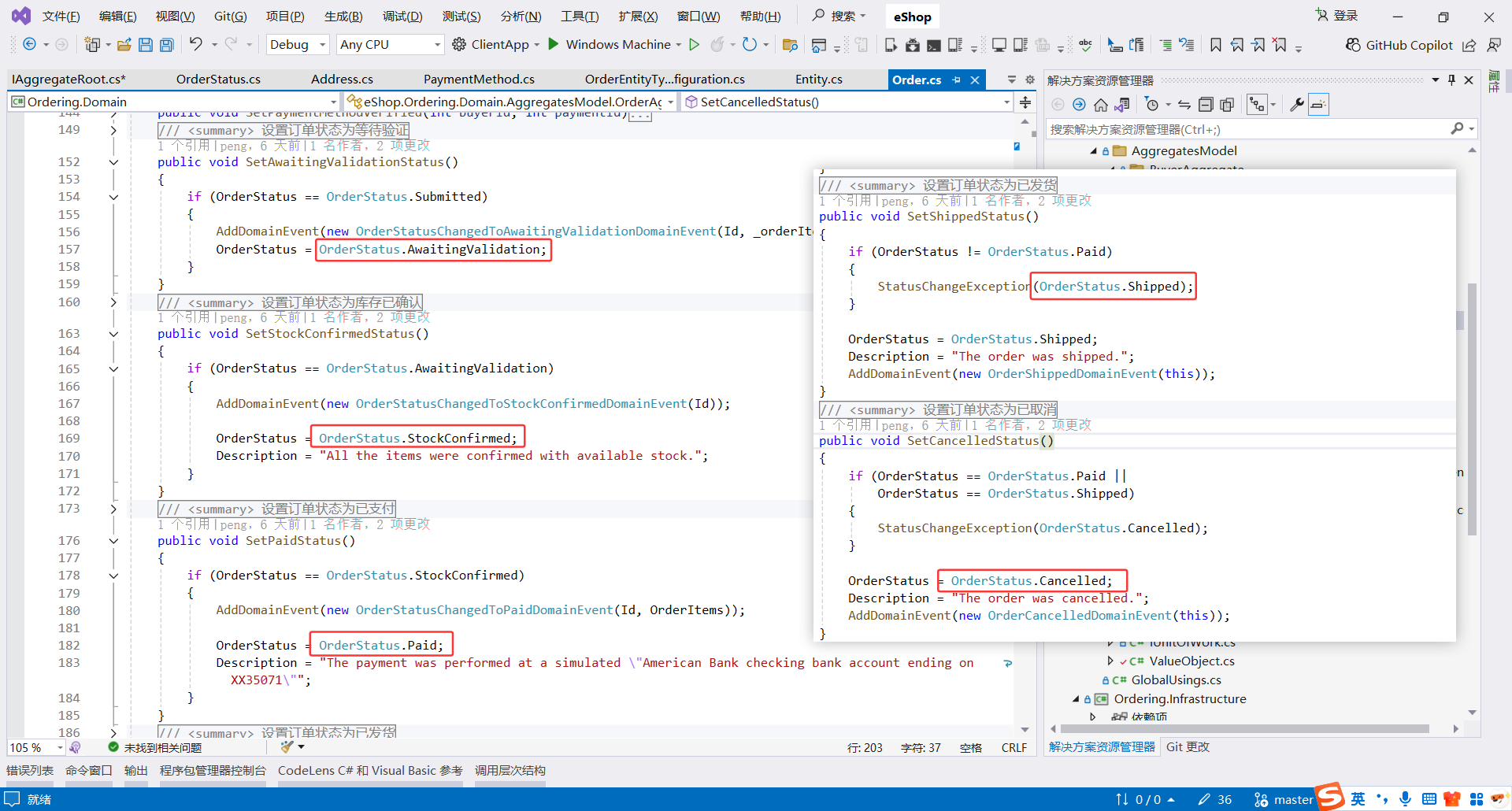Click the 登录 sign-in button
This screenshot has height=811, width=1512.
1336,16
